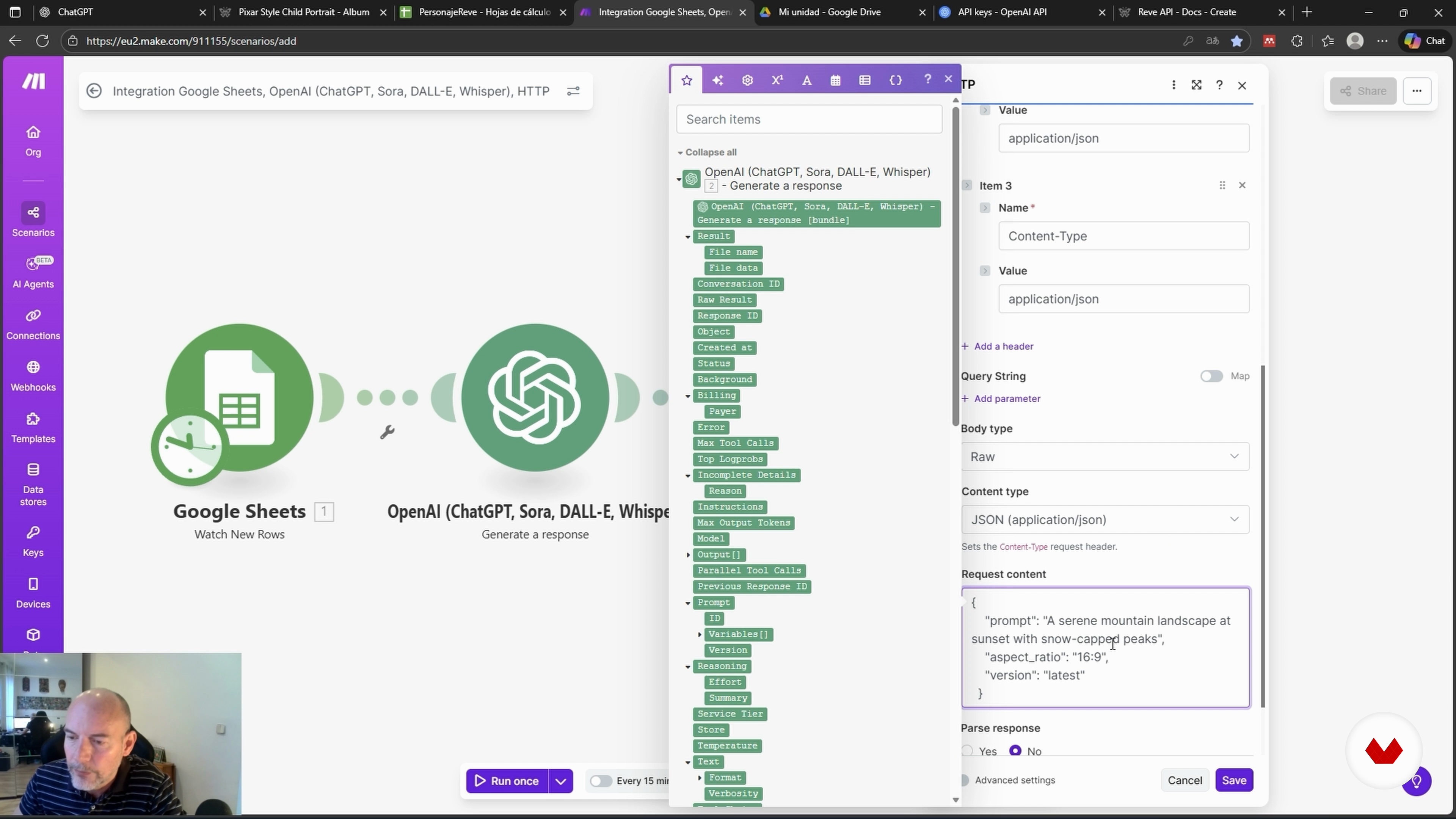Switch to the array functions tab
The width and height of the screenshot is (1456, 819).
point(865,80)
